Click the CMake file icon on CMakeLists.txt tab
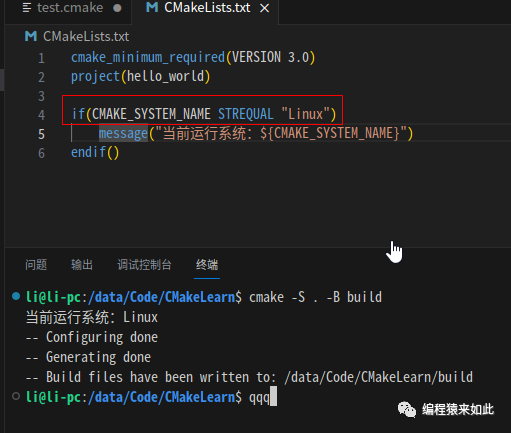This screenshot has width=511, height=433. click(x=152, y=8)
